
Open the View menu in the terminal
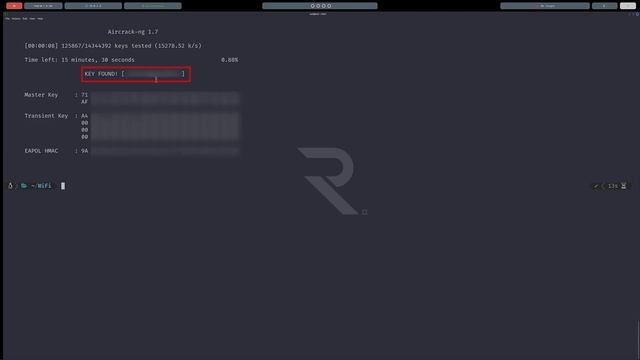(32, 19)
